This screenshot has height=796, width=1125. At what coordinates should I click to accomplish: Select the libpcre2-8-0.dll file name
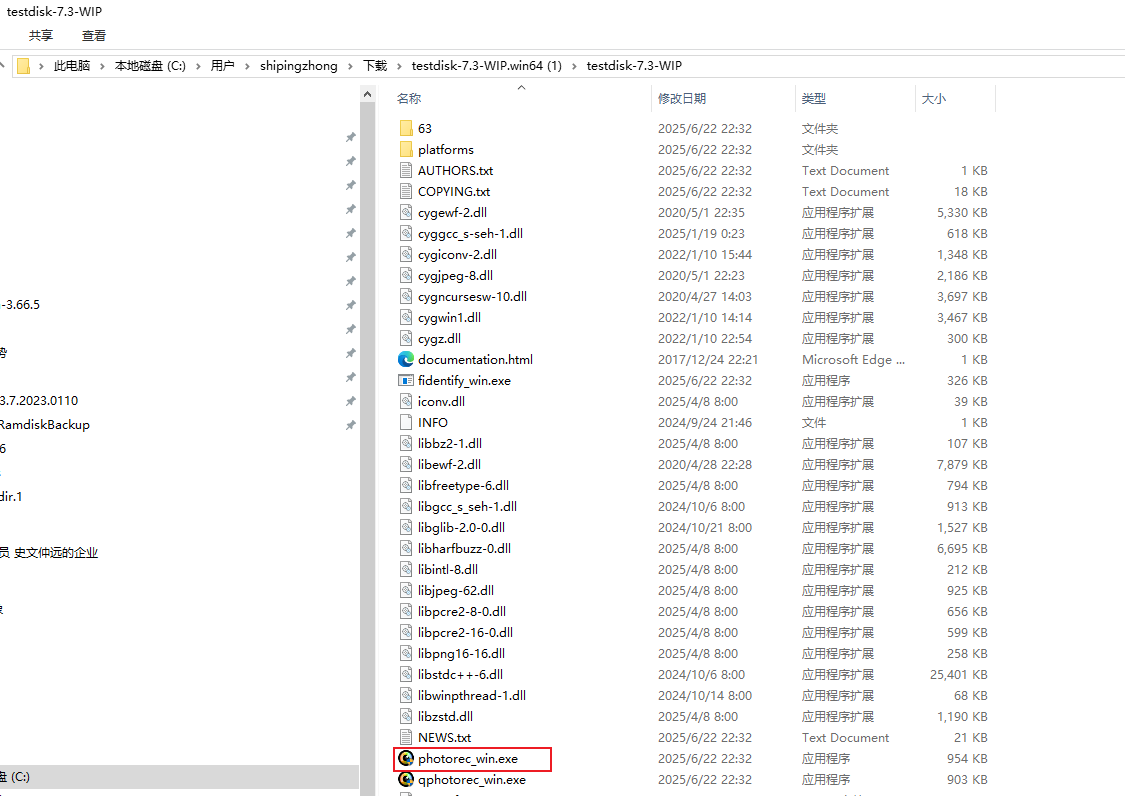(462, 612)
